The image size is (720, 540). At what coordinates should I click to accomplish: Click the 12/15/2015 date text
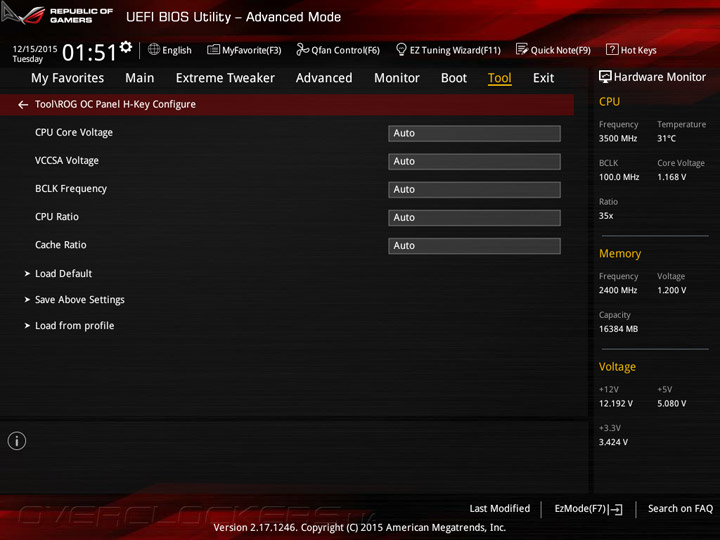point(35,49)
